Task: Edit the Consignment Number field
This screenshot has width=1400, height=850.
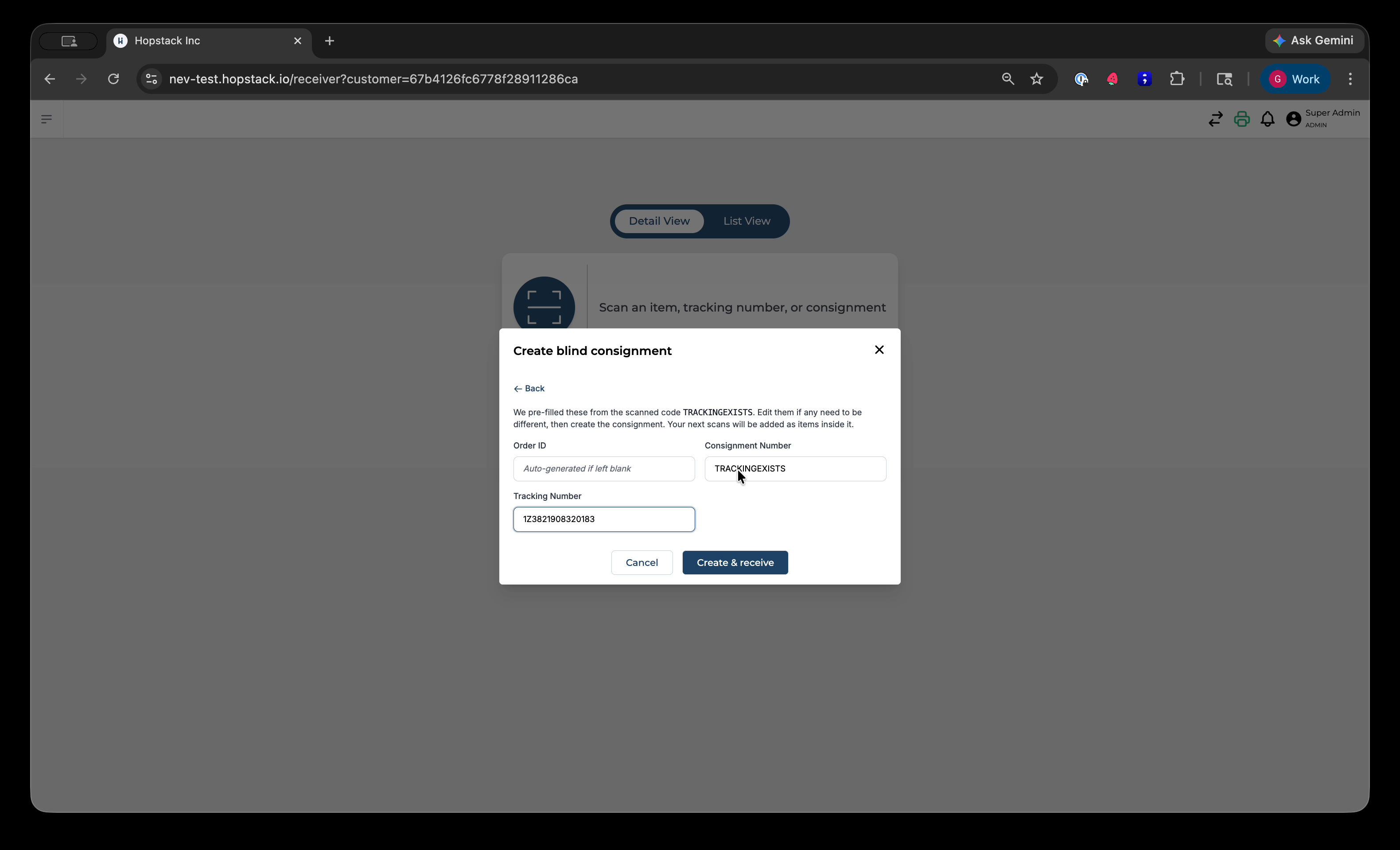Action: [x=795, y=469]
